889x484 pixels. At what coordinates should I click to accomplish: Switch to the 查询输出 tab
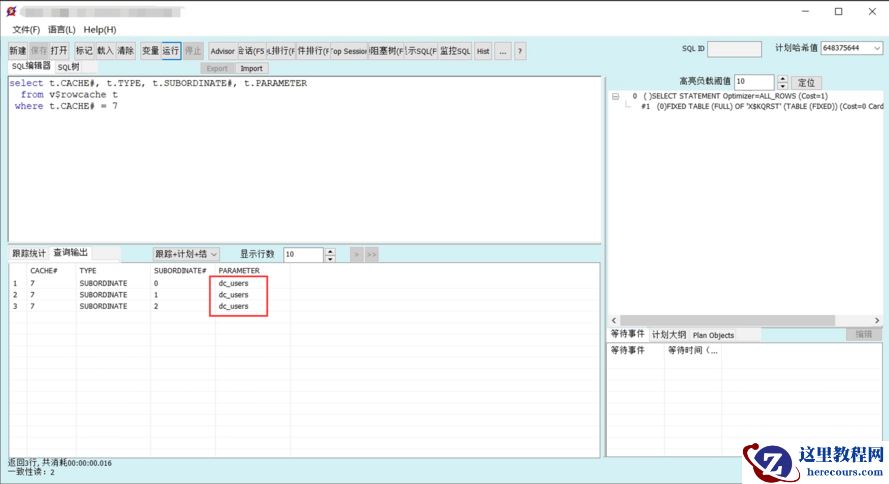[x=70, y=253]
